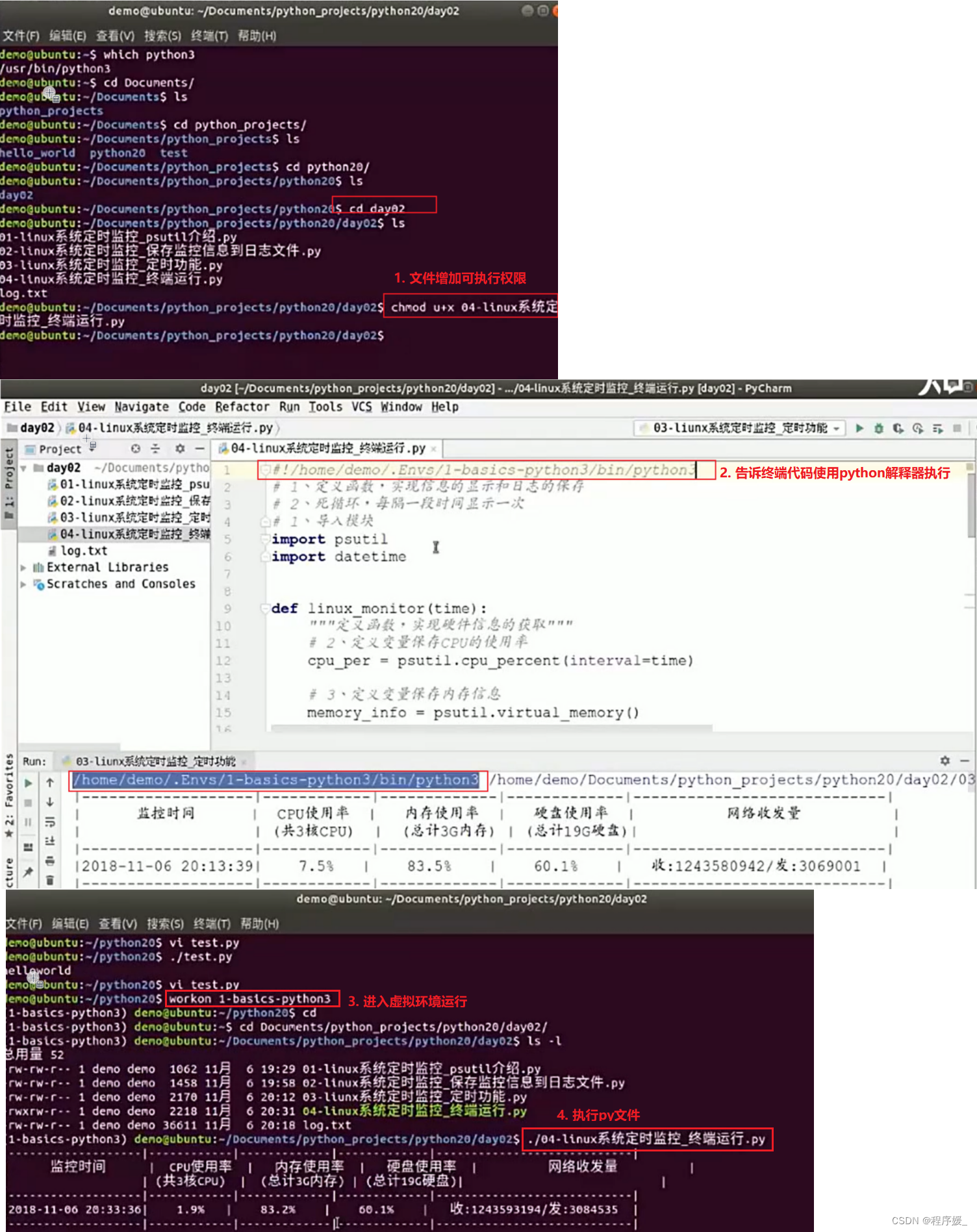Click the print icon in Run panel
977x1232 pixels.
(50, 861)
